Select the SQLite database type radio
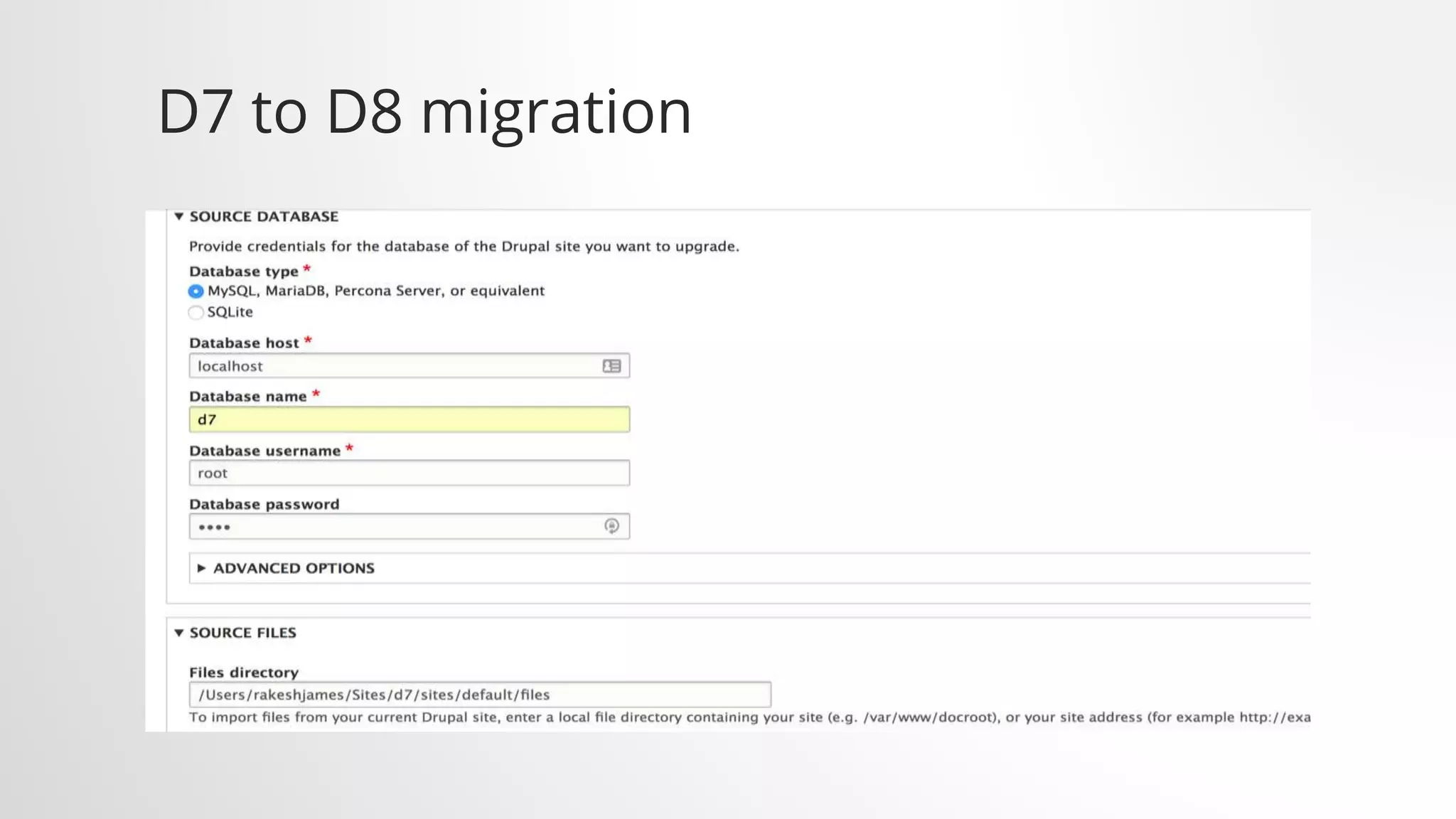 (196, 313)
